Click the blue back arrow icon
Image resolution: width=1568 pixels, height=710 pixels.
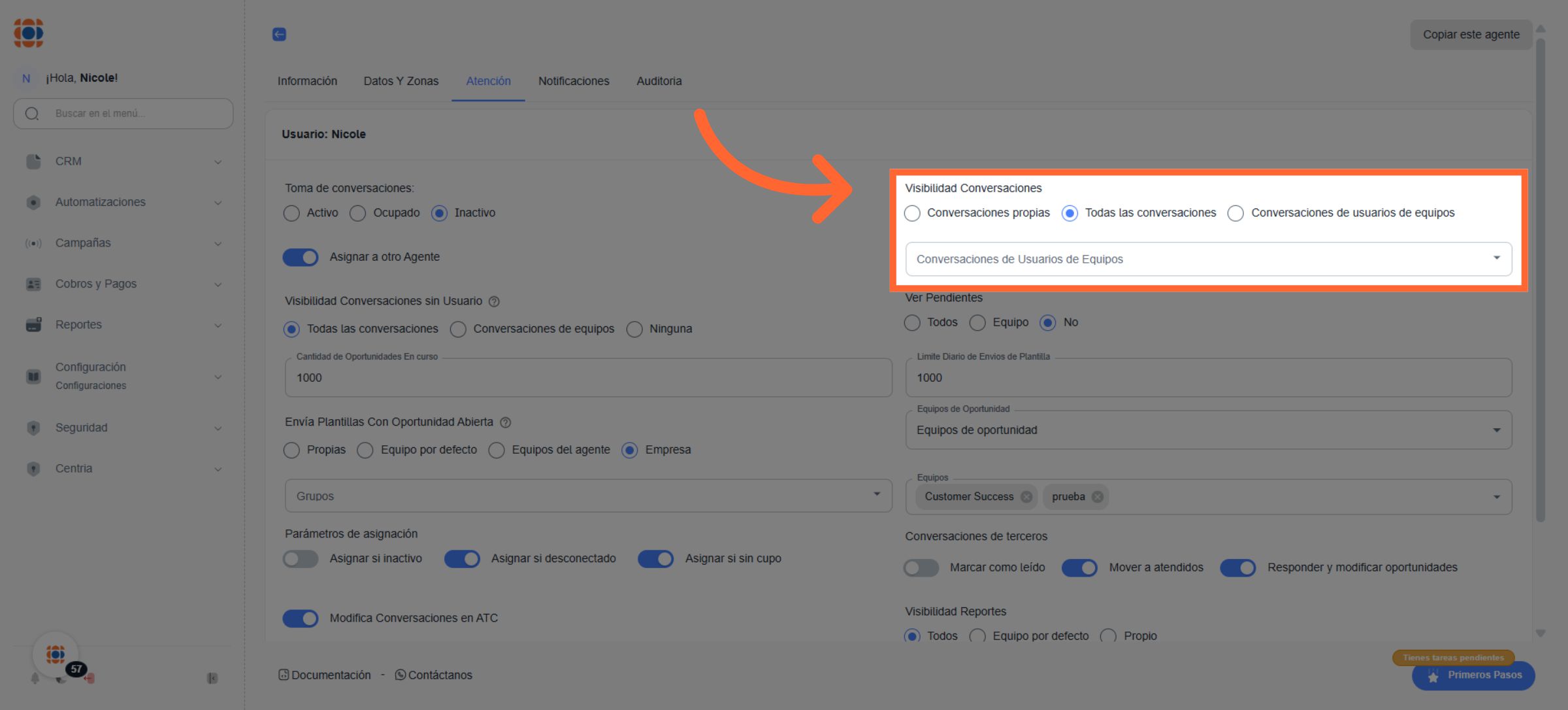click(279, 35)
